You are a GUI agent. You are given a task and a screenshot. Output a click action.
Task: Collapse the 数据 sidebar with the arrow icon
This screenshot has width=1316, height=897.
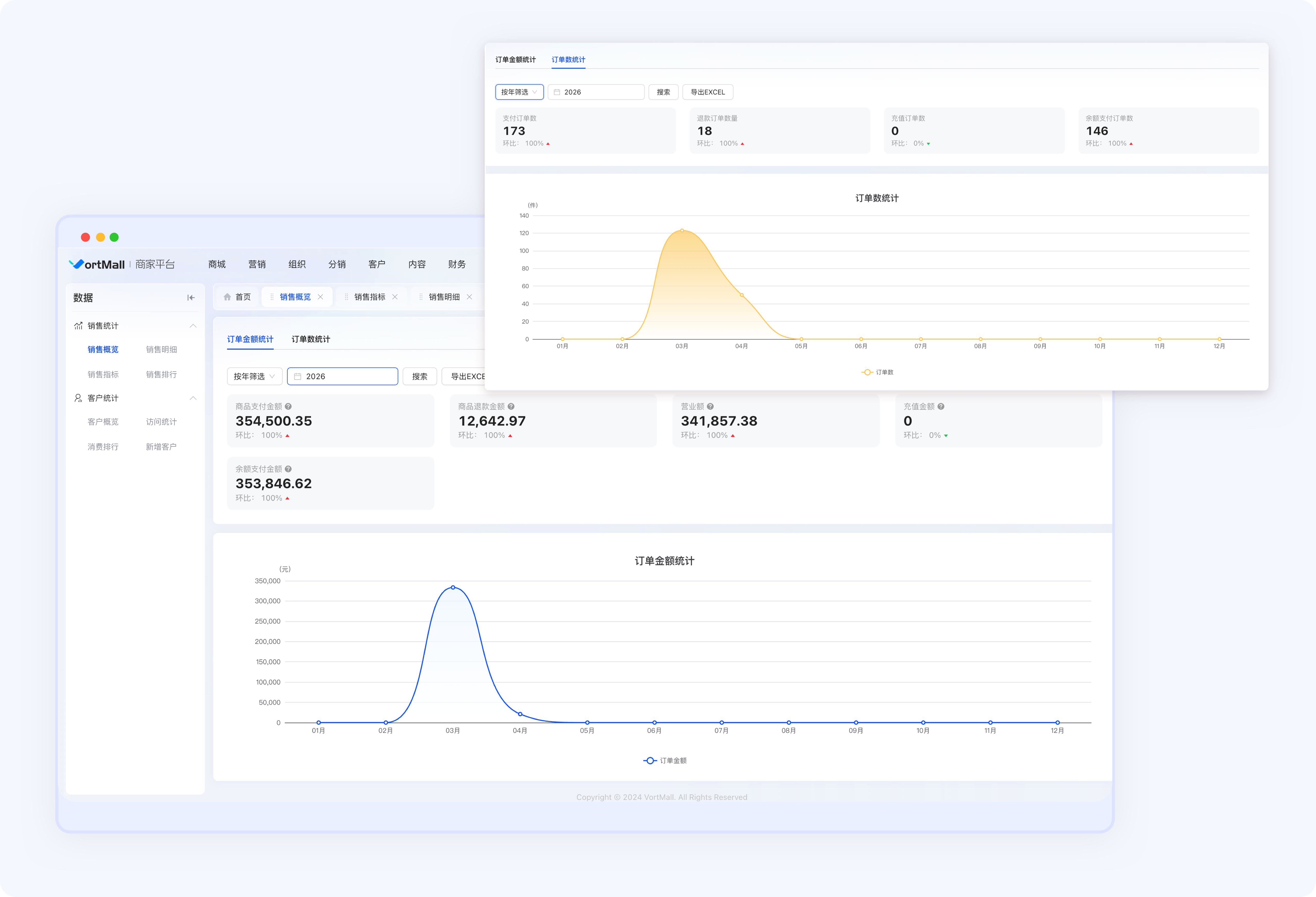coord(191,298)
